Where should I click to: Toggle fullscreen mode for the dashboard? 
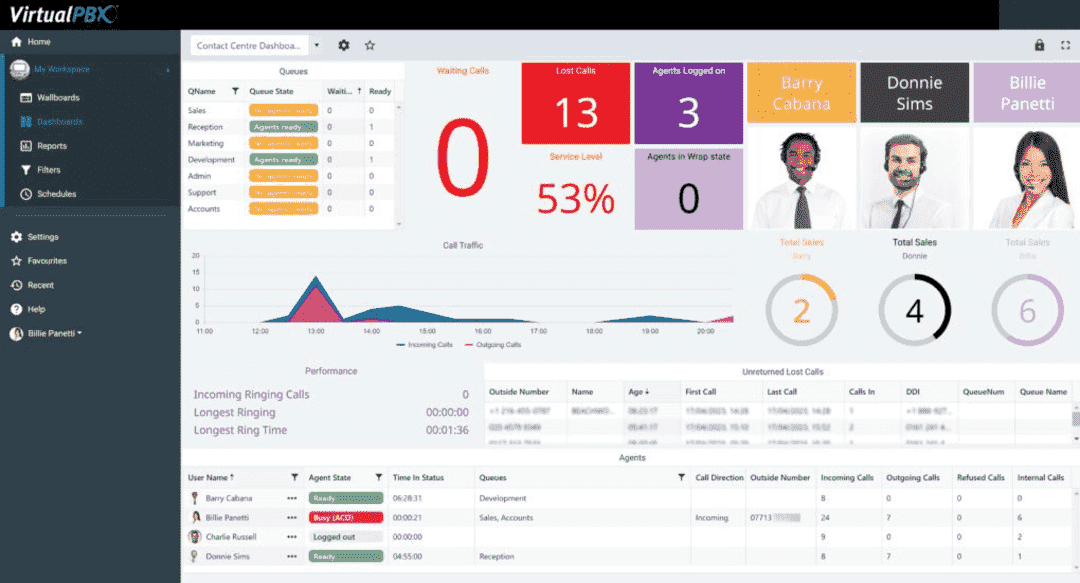1064,45
